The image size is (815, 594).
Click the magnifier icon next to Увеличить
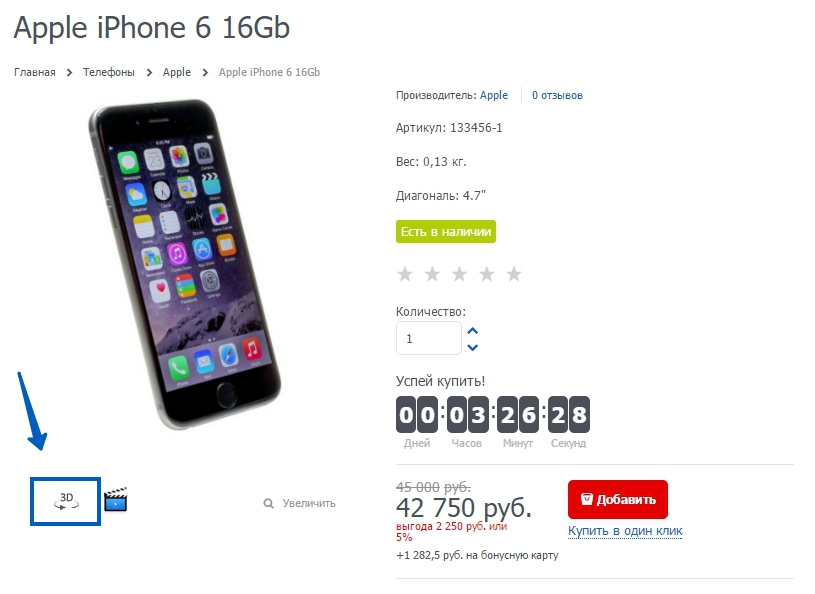[268, 504]
